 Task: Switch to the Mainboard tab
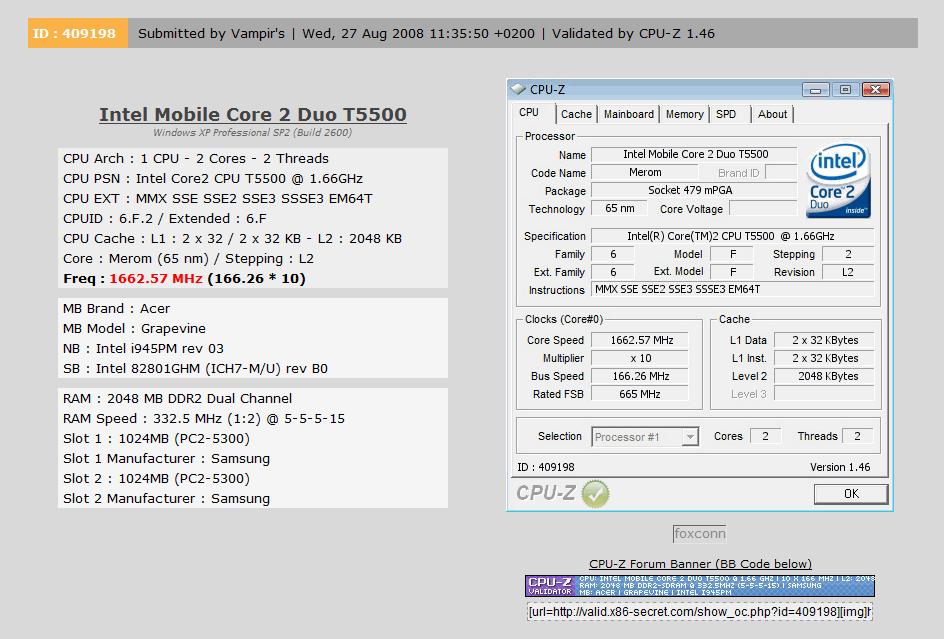(x=629, y=114)
